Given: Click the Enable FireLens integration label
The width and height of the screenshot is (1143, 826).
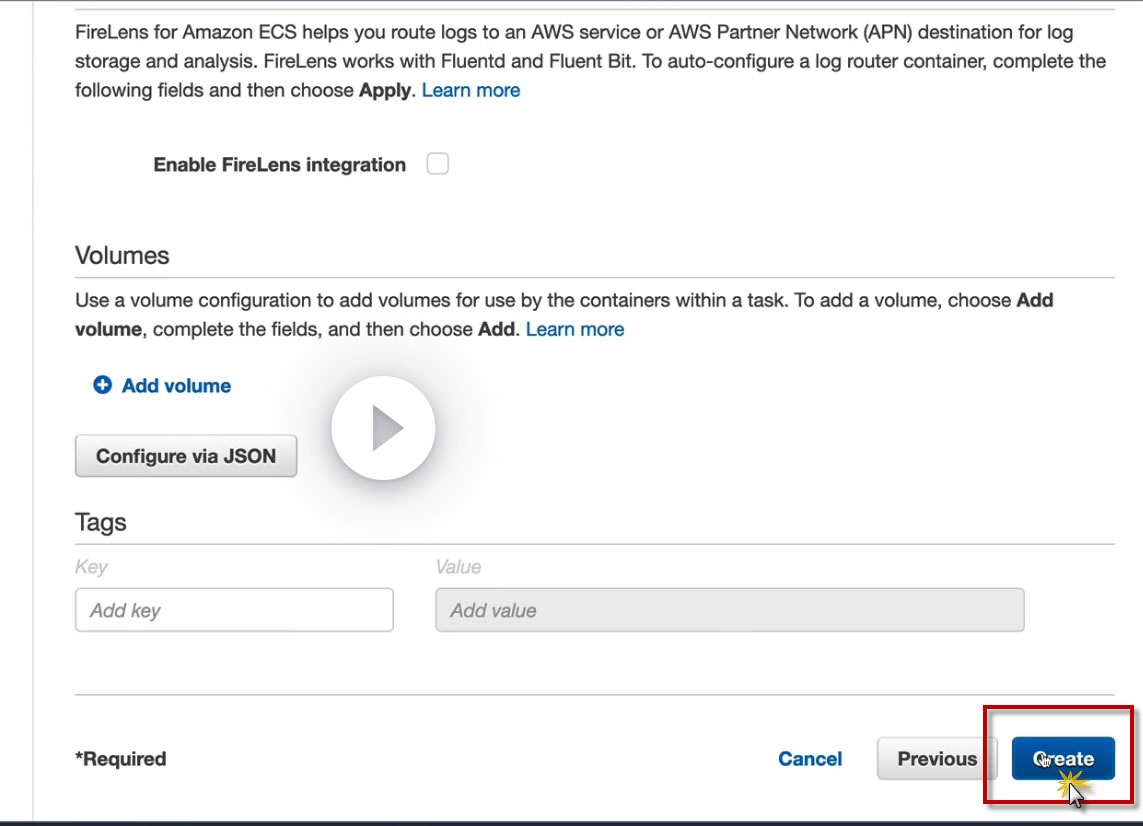Looking at the screenshot, I should (280, 165).
